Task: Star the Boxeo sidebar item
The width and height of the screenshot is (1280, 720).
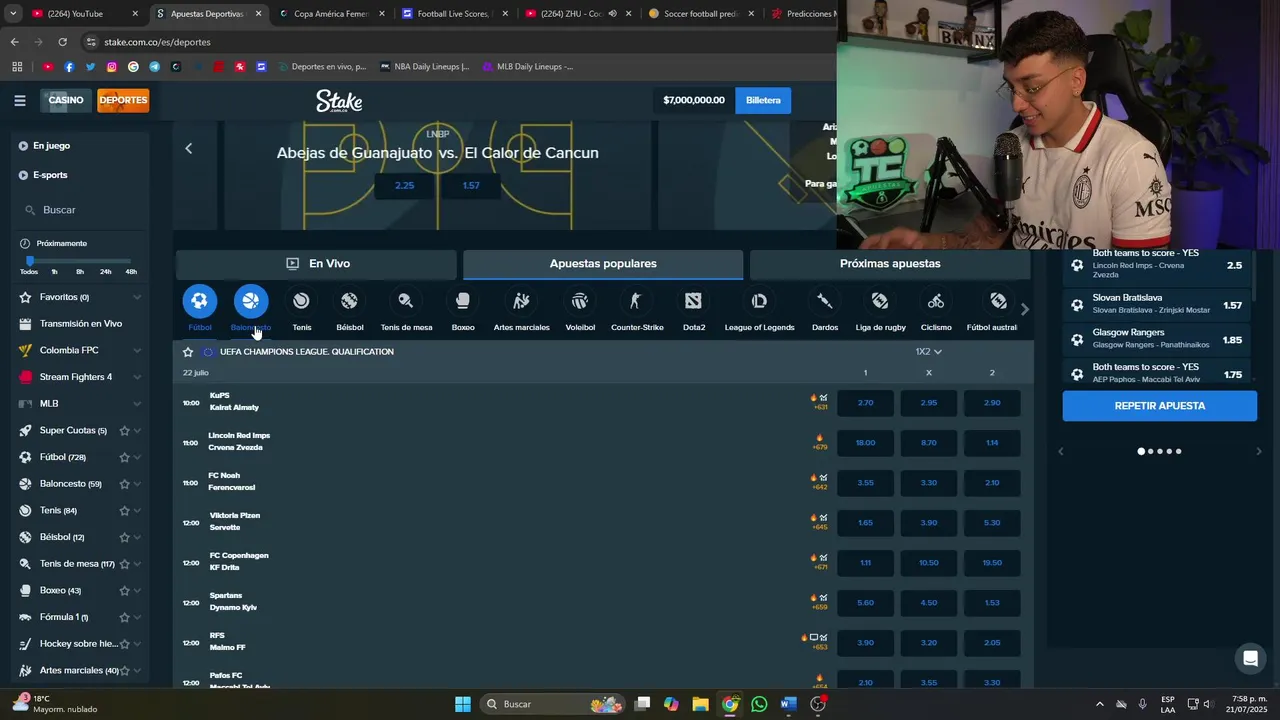Action: [124, 591]
